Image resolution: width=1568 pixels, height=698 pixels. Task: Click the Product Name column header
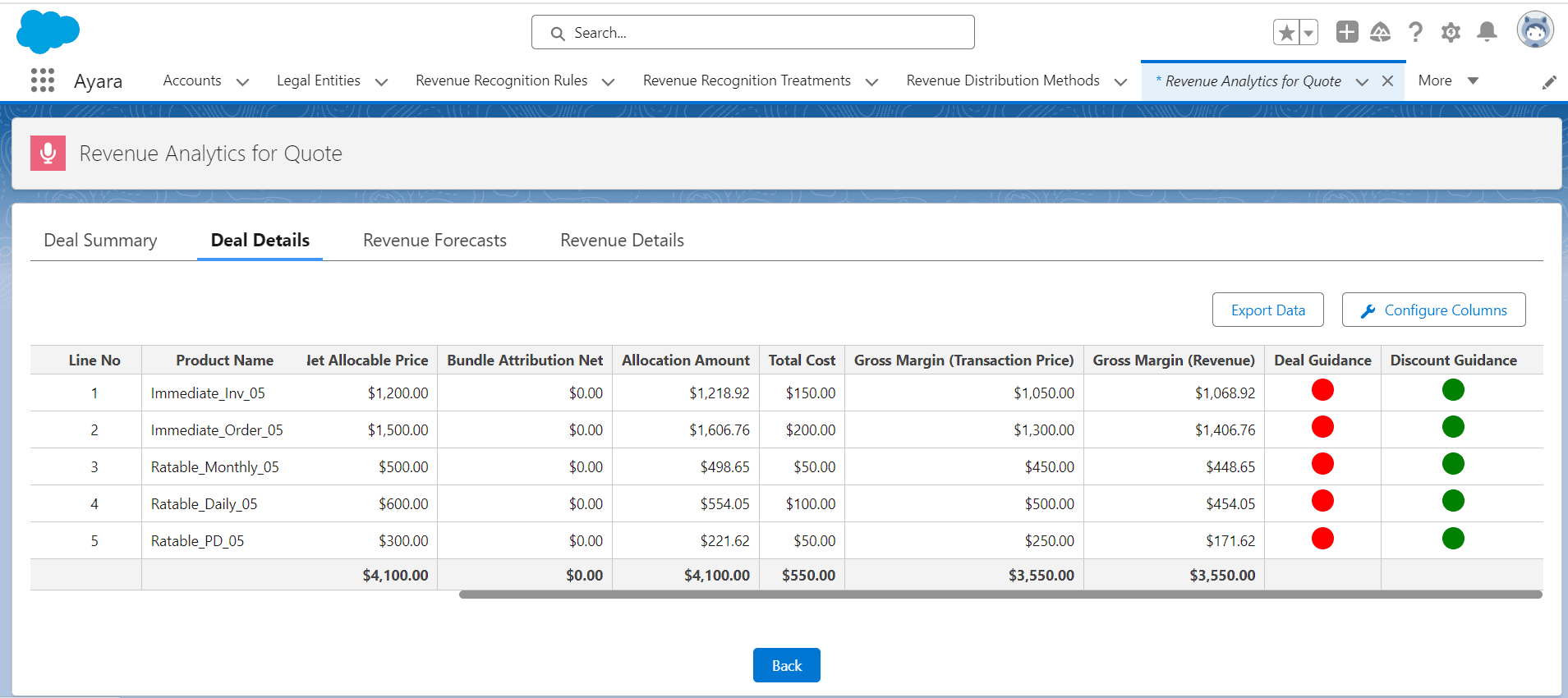(x=224, y=360)
